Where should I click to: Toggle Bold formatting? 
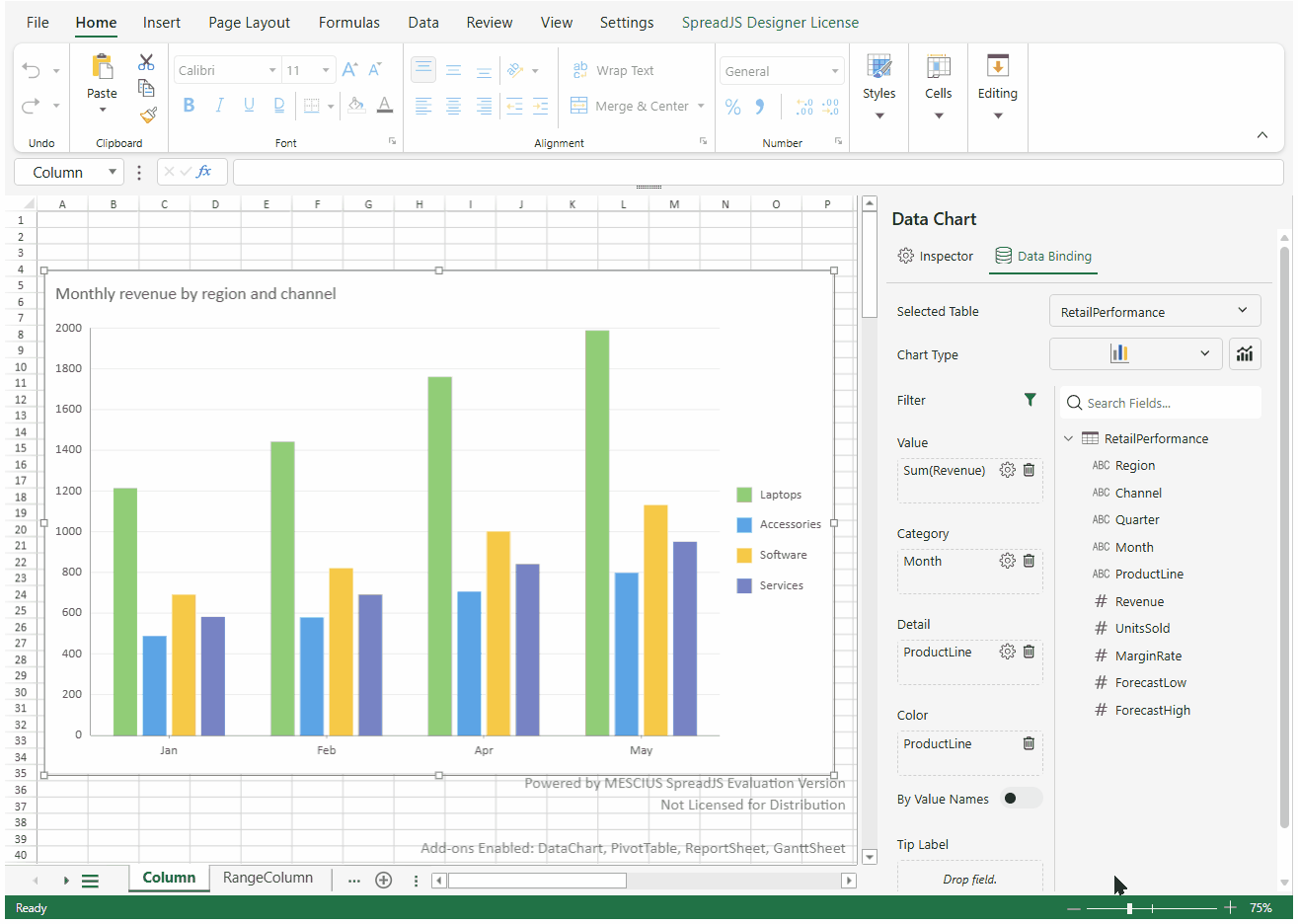click(x=189, y=105)
